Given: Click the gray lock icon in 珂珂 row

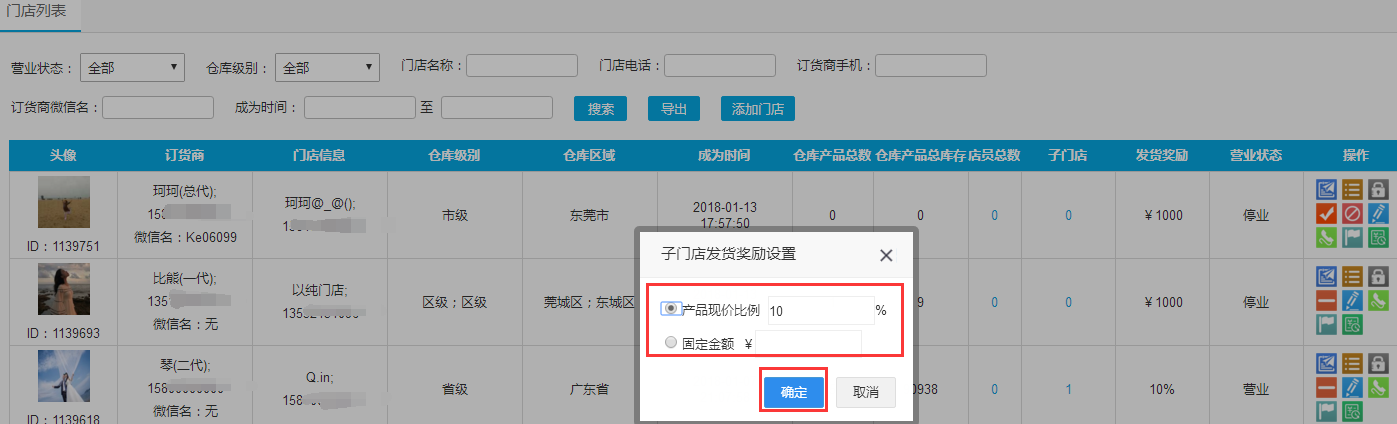Looking at the screenshot, I should [1378, 190].
